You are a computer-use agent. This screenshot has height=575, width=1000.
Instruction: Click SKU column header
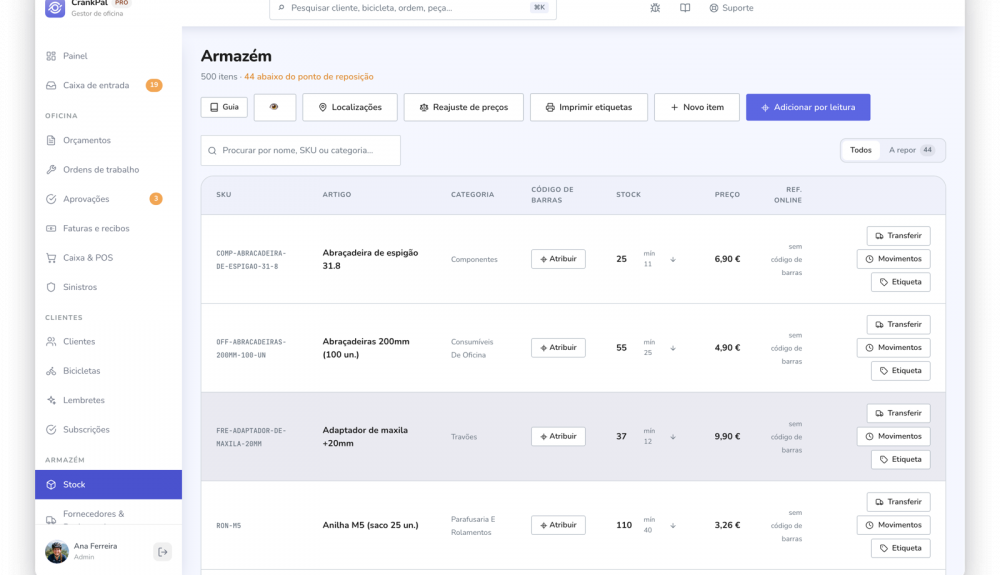point(224,194)
